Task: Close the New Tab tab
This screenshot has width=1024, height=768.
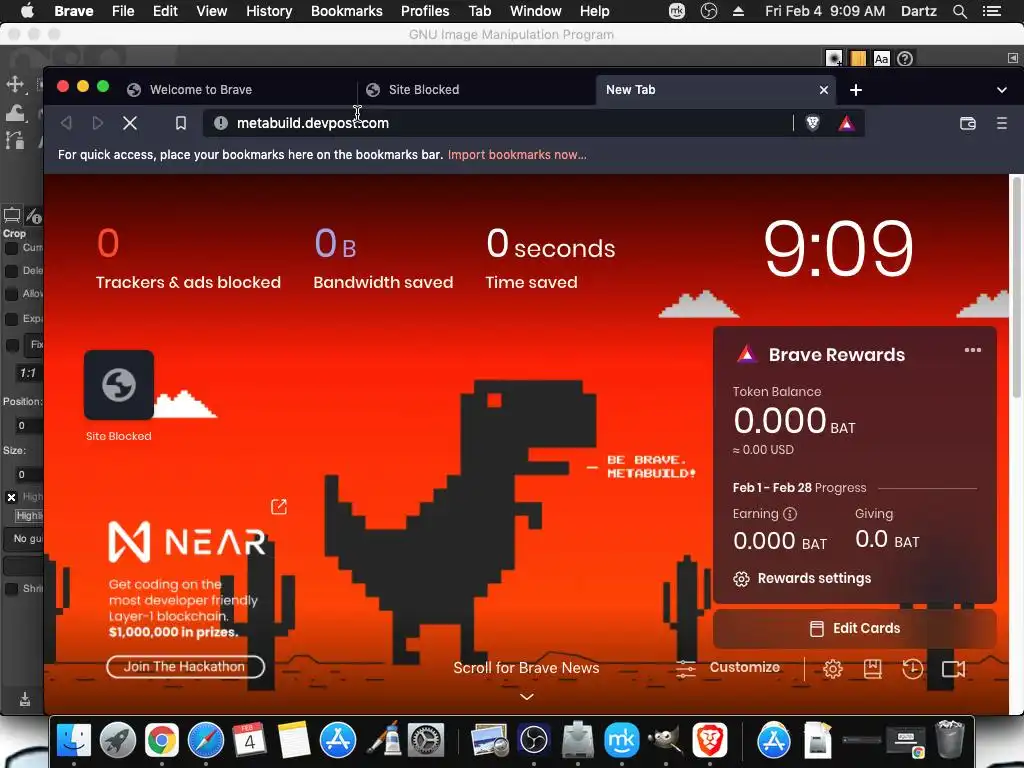Action: (x=824, y=90)
